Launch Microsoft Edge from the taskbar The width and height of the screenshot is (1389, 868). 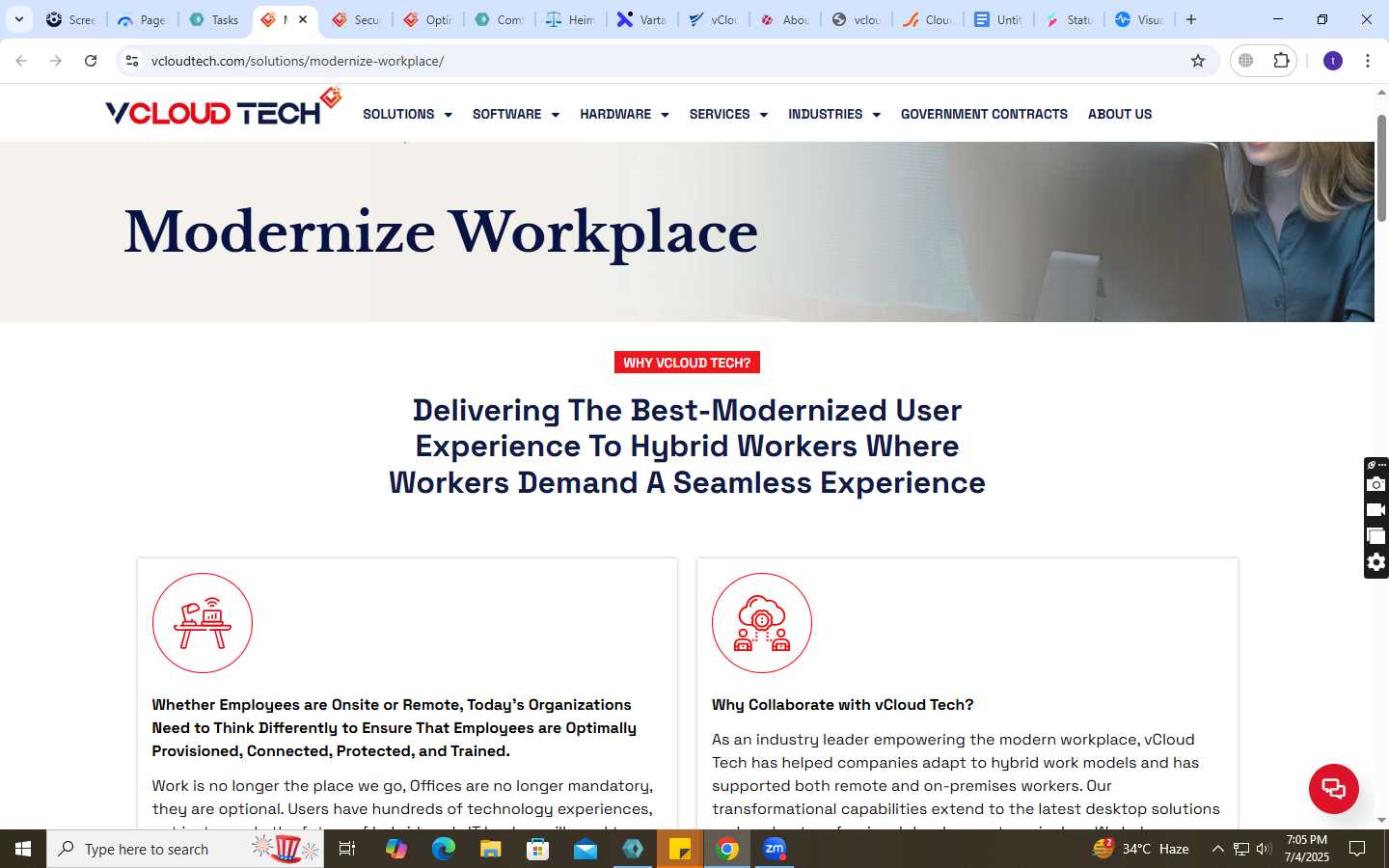[444, 849]
